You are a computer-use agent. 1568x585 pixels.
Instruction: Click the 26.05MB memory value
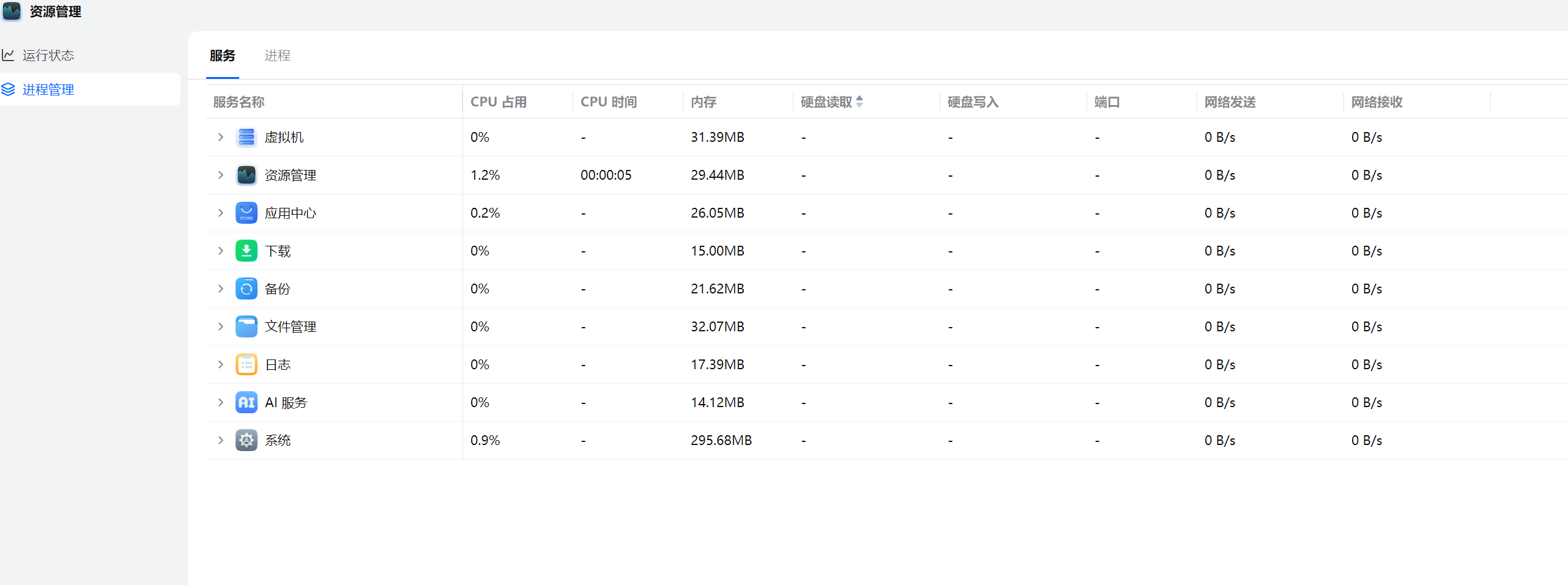click(x=718, y=213)
